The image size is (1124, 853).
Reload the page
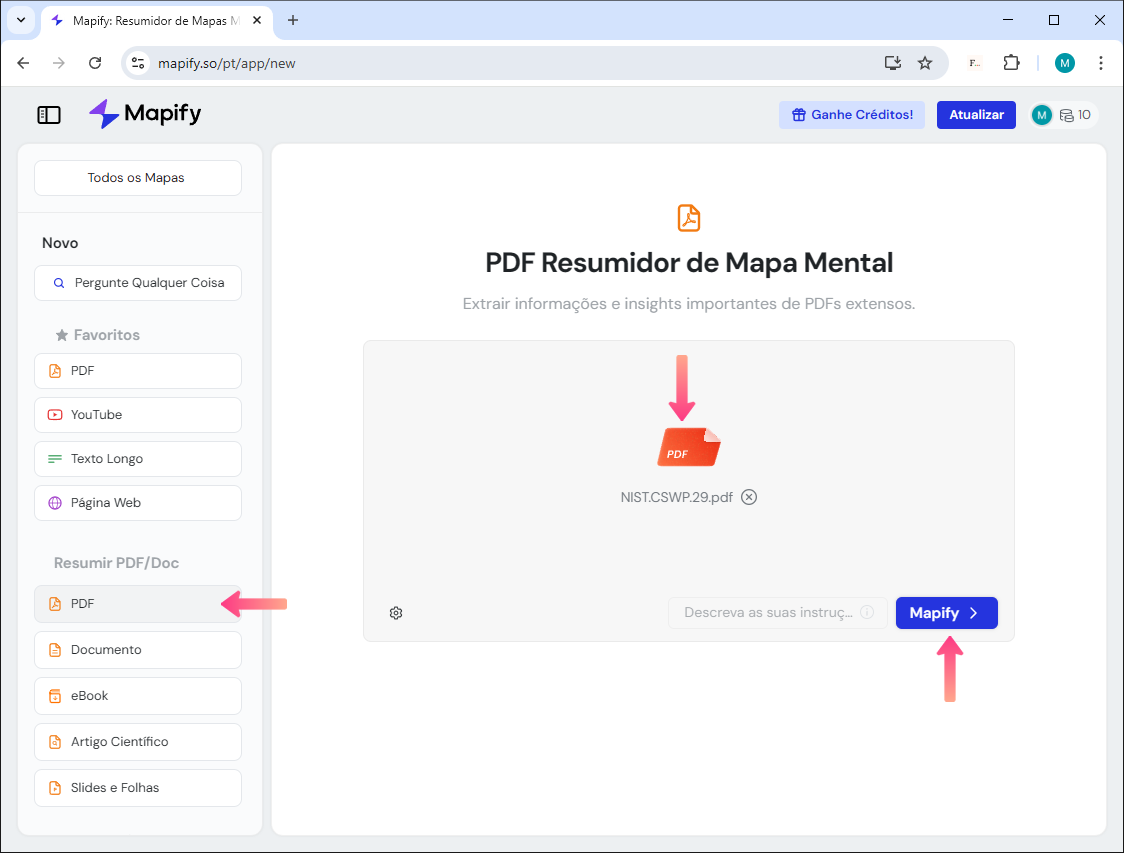click(x=95, y=63)
